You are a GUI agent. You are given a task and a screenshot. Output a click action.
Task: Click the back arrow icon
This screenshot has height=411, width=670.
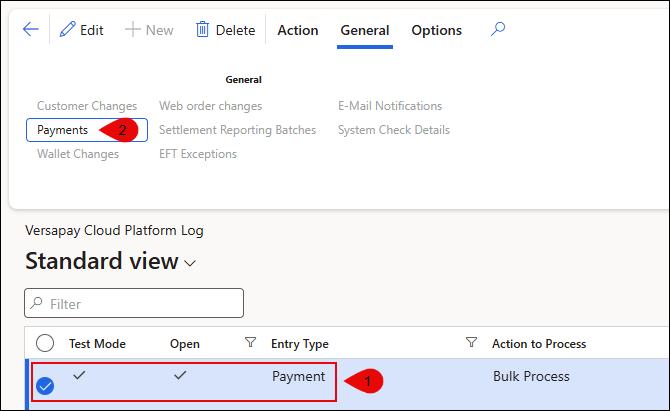click(x=30, y=29)
